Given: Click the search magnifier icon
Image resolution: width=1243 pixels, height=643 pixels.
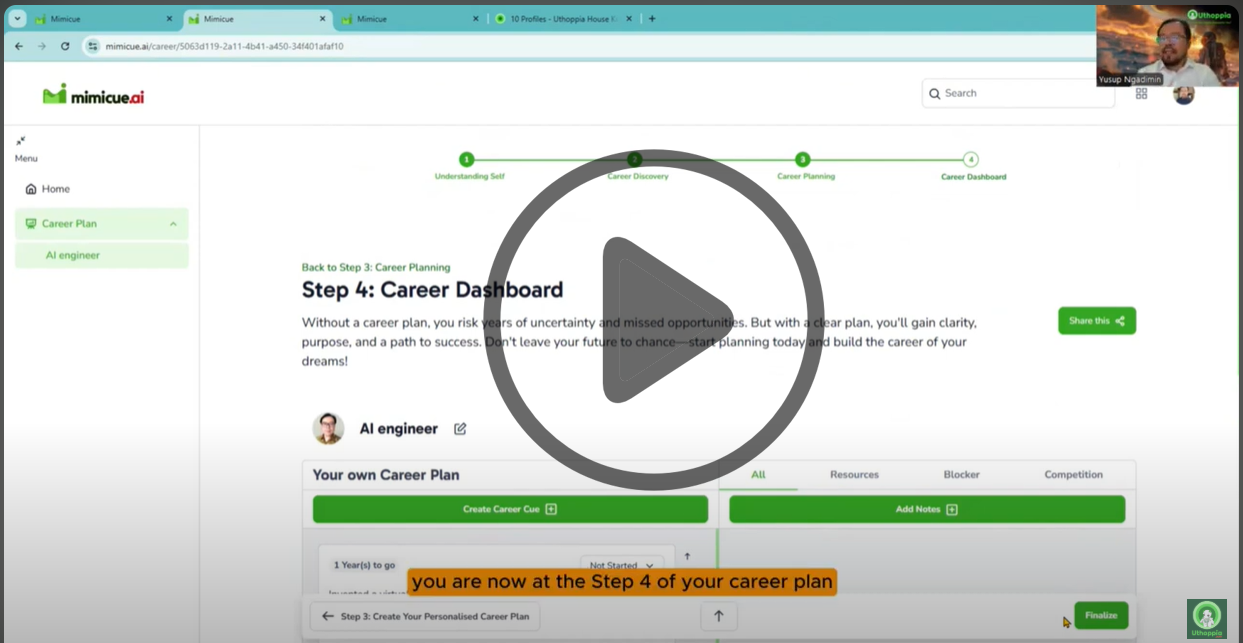Looking at the screenshot, I should pos(934,92).
